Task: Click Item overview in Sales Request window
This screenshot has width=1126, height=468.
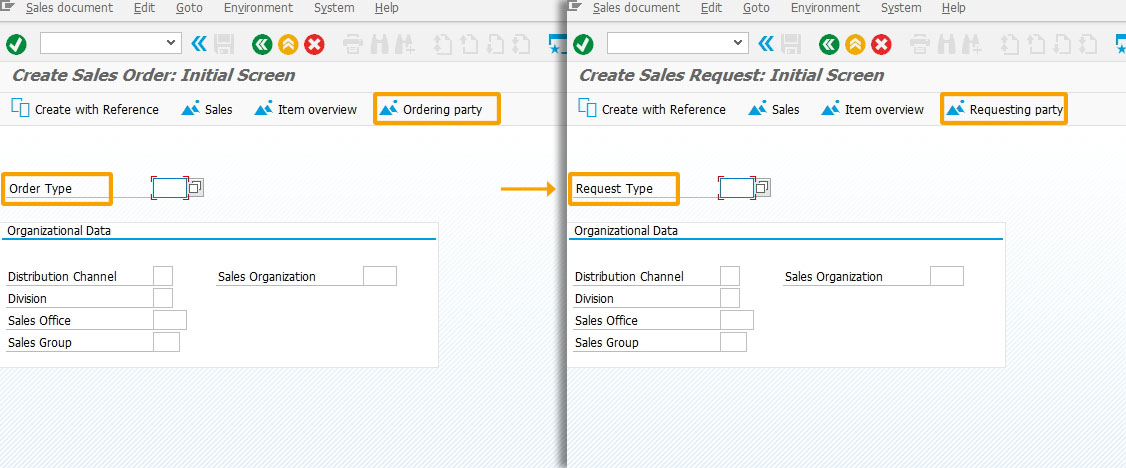Action: click(x=873, y=109)
